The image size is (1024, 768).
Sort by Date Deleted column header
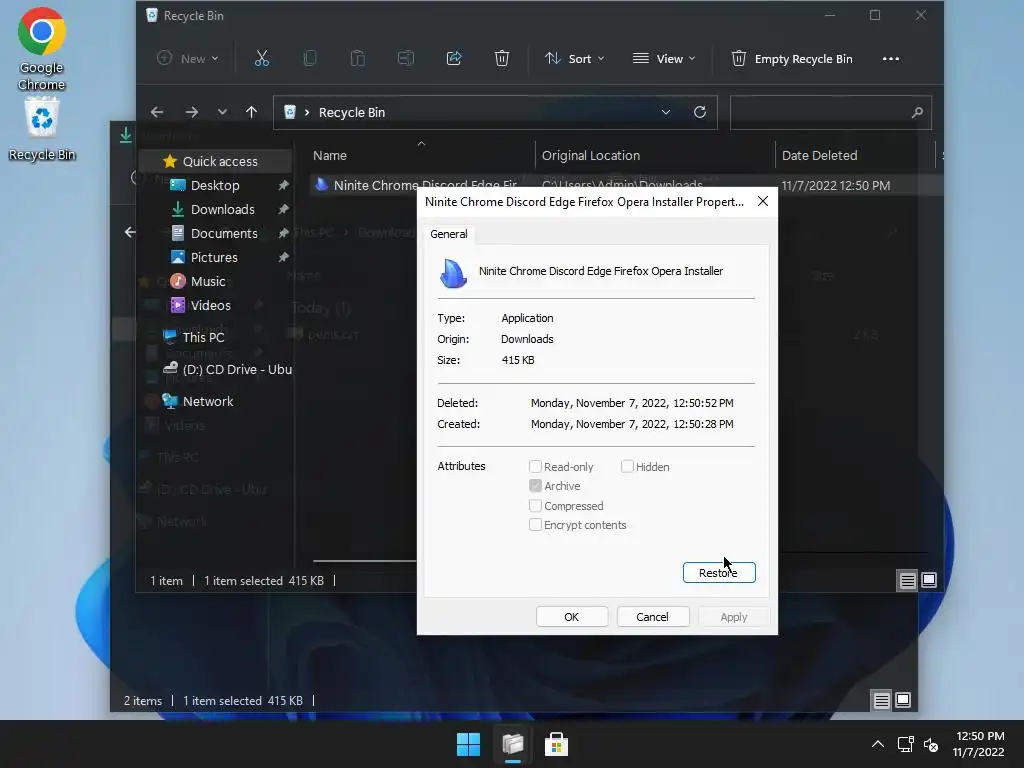pyautogui.click(x=820, y=155)
